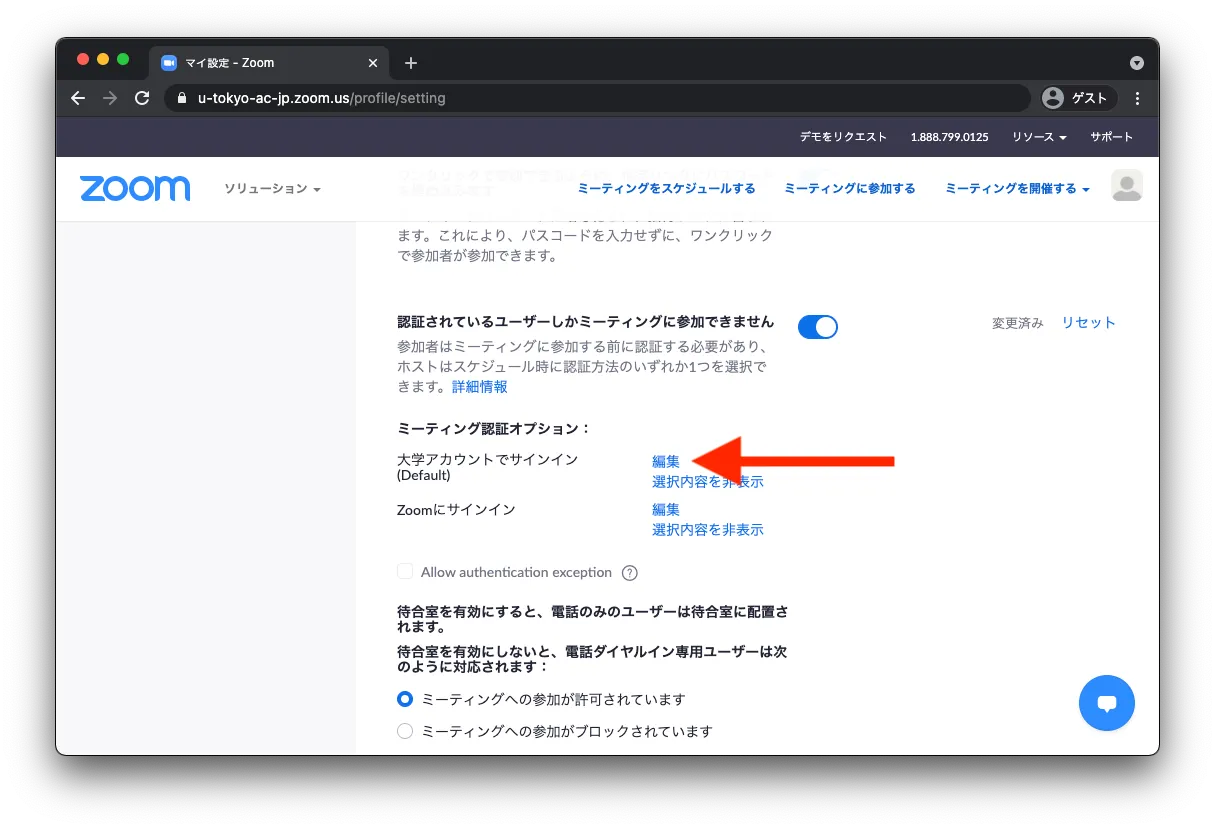Click ミーティングをスケジュールする menu item
Image resolution: width=1215 pixels, height=829 pixels.
[x=666, y=188]
